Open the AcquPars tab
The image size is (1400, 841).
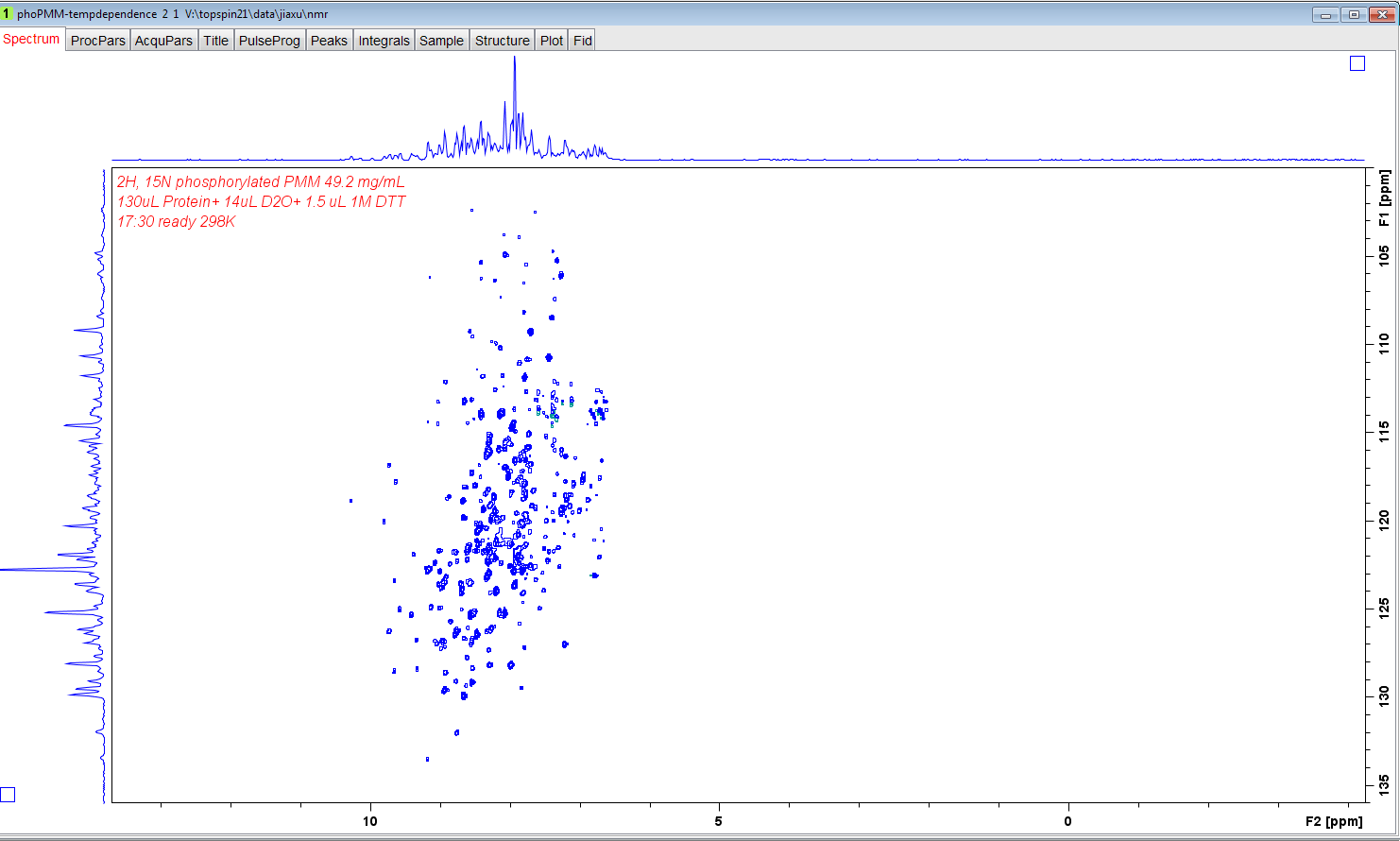tap(163, 41)
